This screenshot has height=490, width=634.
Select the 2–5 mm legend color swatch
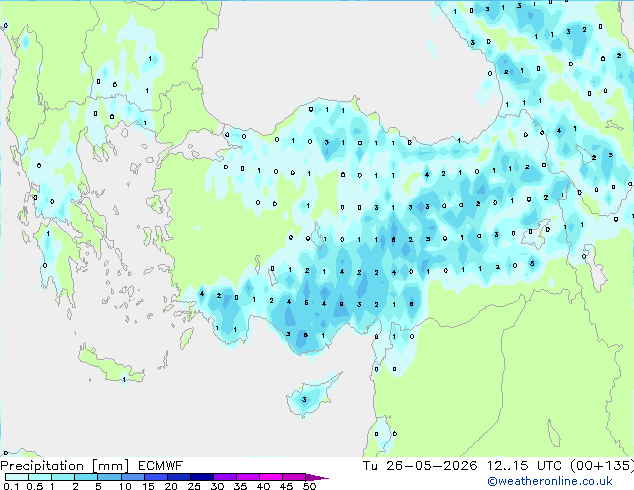pyautogui.click(x=86, y=477)
